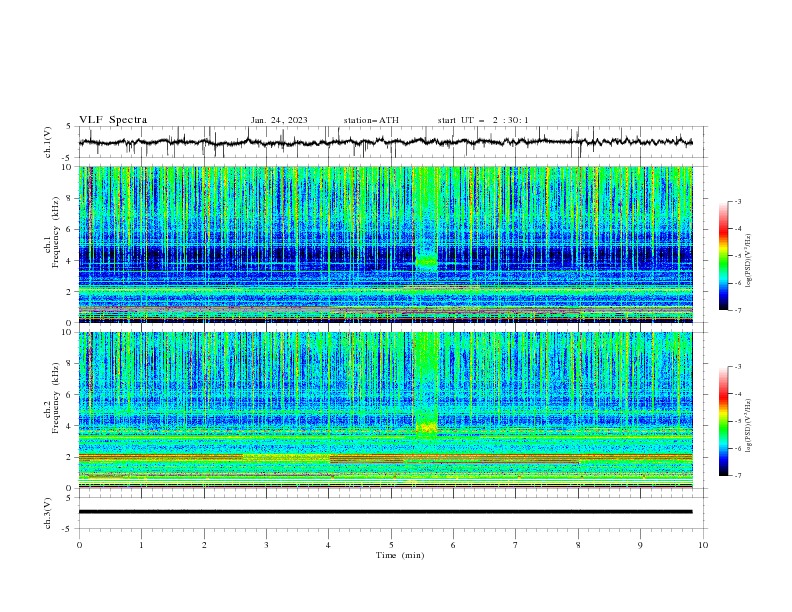792x612 pixels.
Task: Click the time axis tick label "4"
Action: [x=328, y=545]
